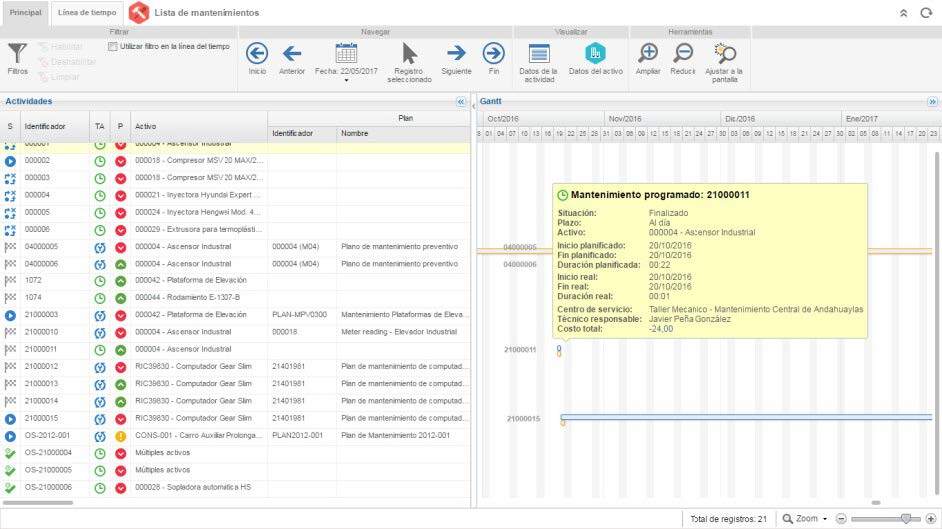Enable 'Utilizar filtro en la línea del tiempo' checkbox
Screen dimensions: 942x529
click(112, 46)
